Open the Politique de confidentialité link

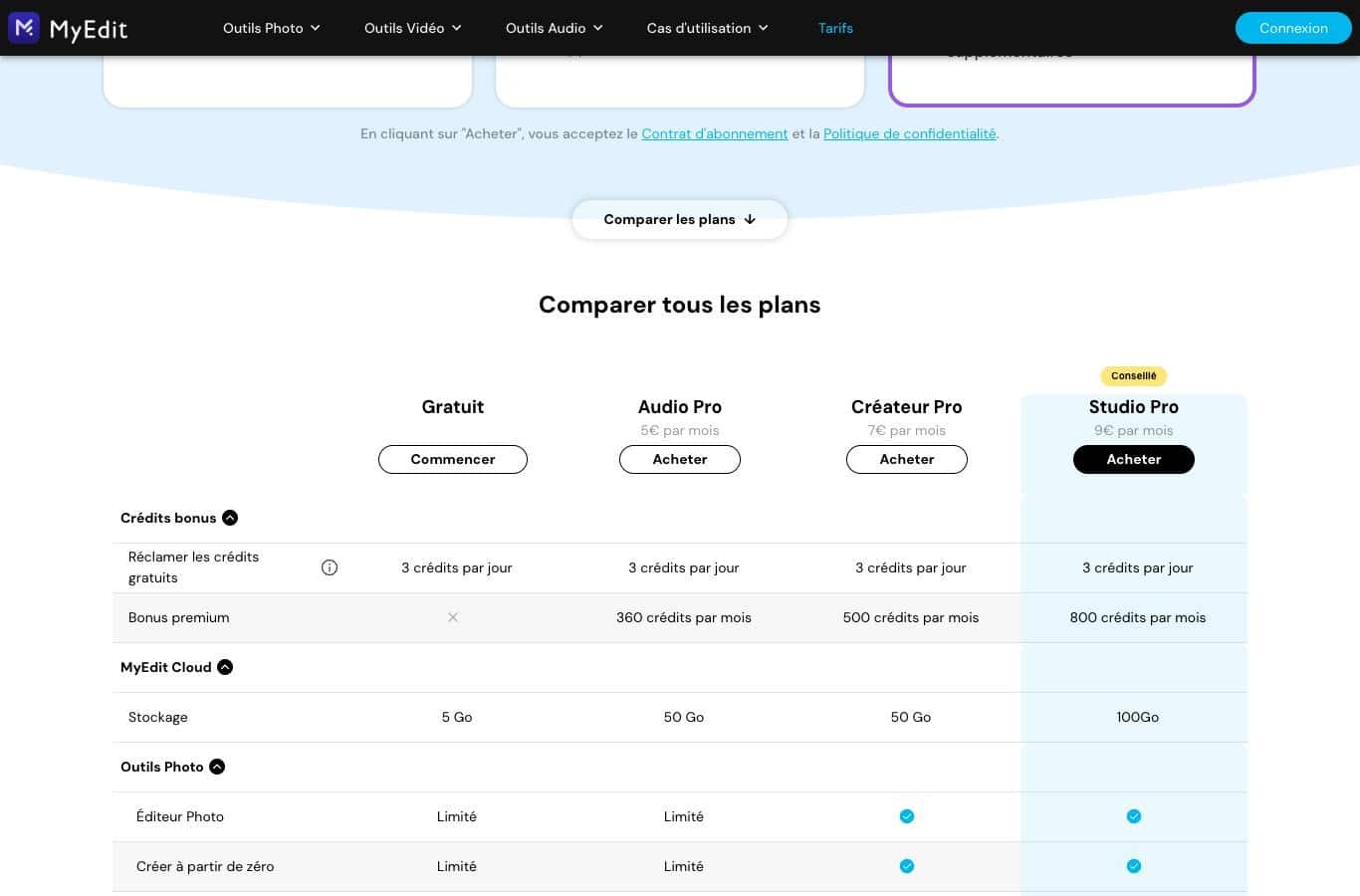point(910,133)
